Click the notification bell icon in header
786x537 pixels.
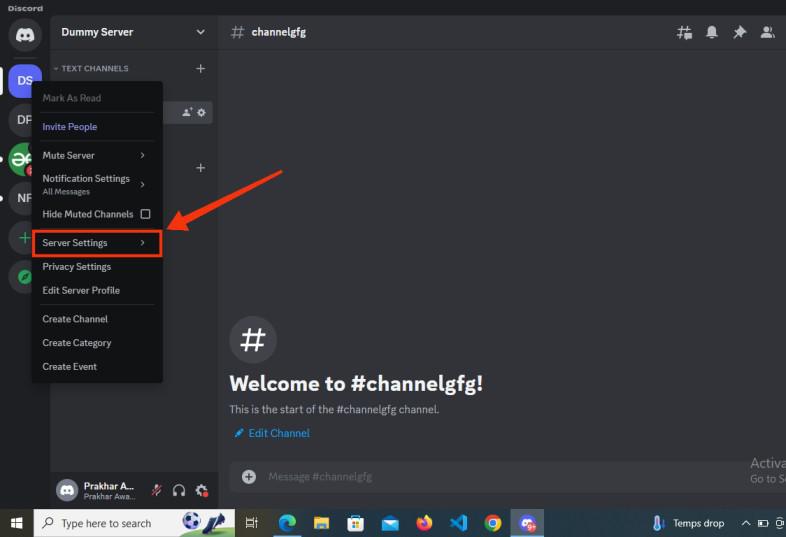click(712, 33)
